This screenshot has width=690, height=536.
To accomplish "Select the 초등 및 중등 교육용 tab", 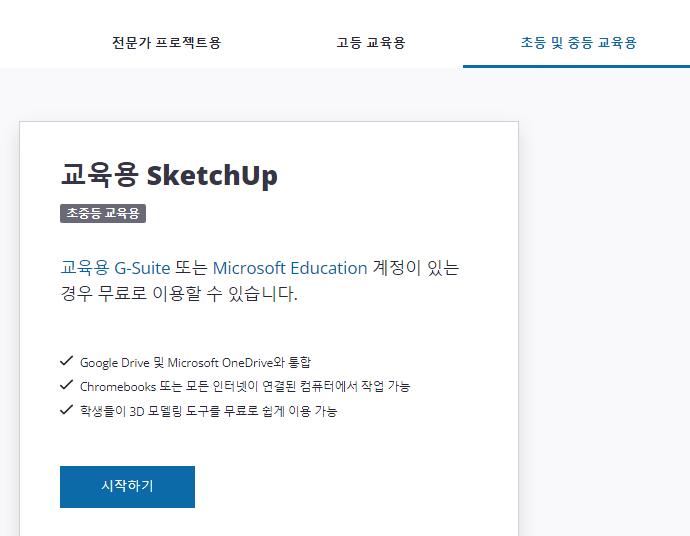I will point(578,43).
